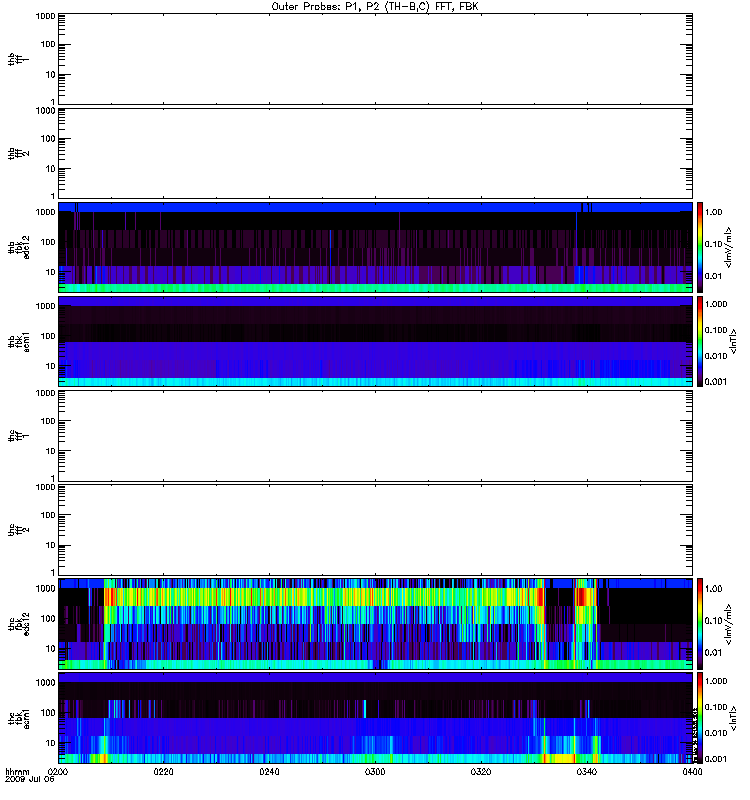The width and height of the screenshot is (750, 800).
Task: Click the 0340 time axis label
Action: (x=587, y=771)
